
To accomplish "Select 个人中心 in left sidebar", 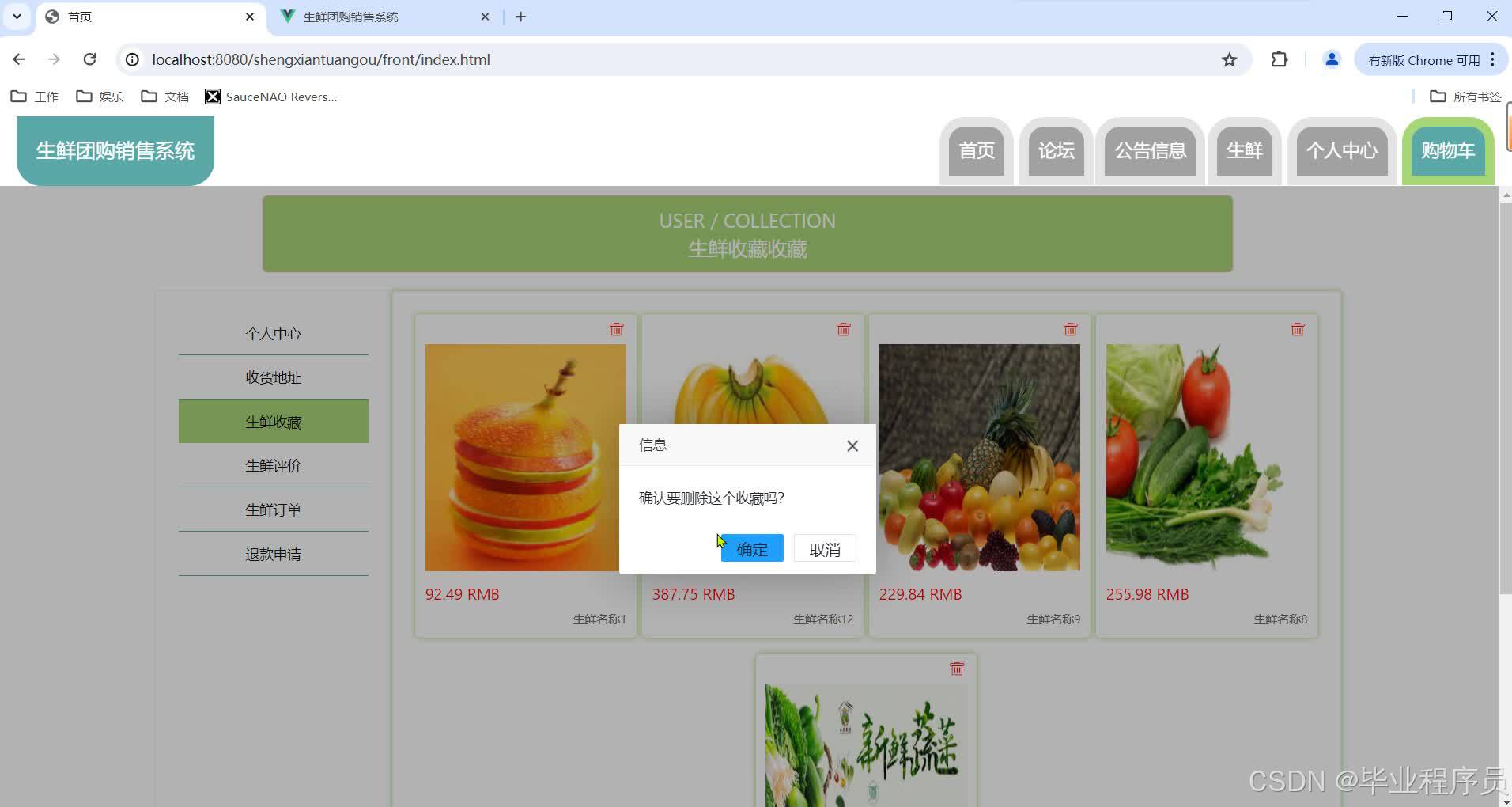I will [x=274, y=333].
